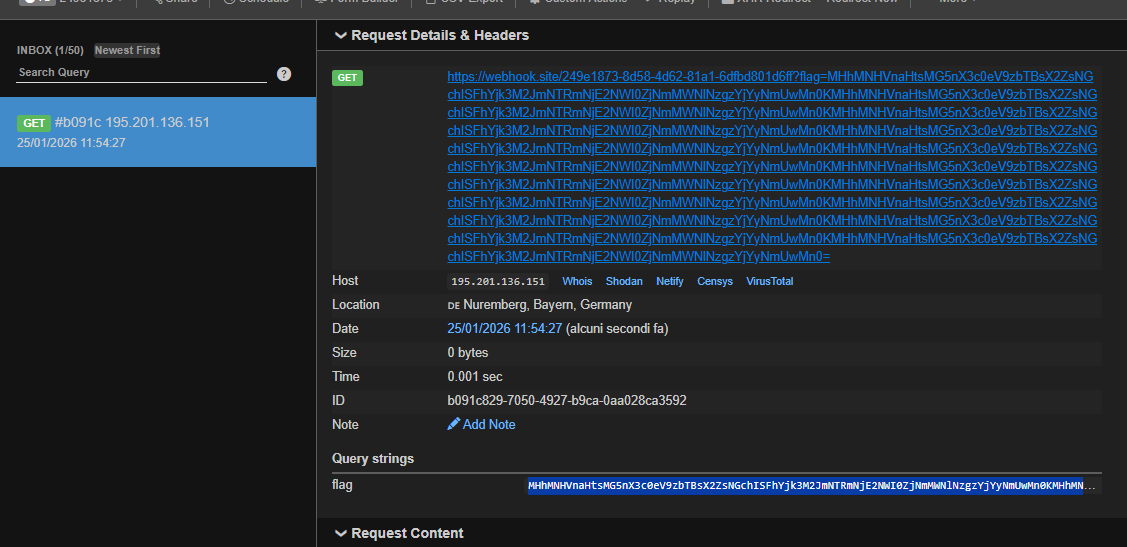Click the host IP 195.201.136.151 in details
Screen dimensions: 1127x547
tap(498, 282)
